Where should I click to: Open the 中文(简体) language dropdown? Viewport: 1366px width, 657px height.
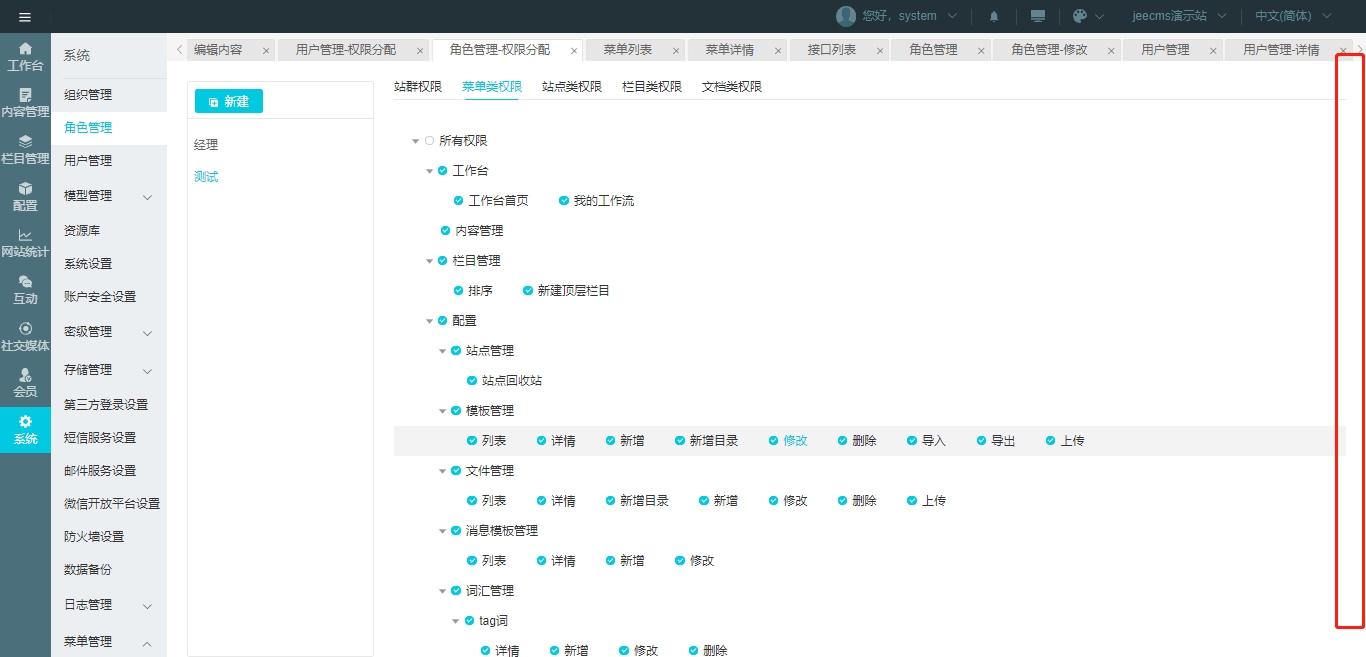(1293, 16)
